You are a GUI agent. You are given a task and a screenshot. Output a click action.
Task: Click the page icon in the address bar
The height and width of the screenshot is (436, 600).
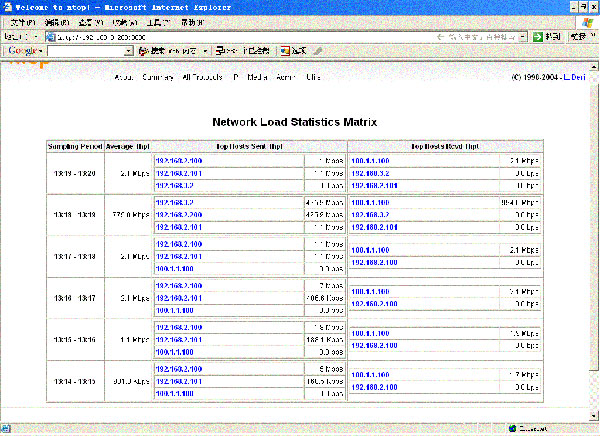[51, 37]
